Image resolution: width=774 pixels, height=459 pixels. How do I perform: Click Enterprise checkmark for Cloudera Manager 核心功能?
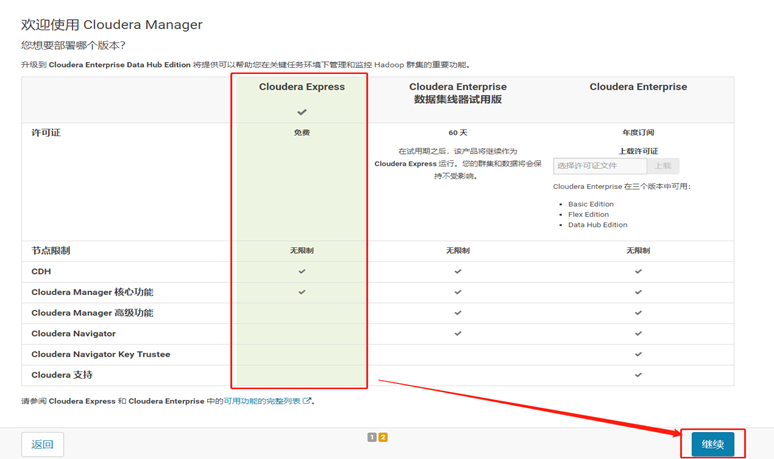tap(638, 292)
